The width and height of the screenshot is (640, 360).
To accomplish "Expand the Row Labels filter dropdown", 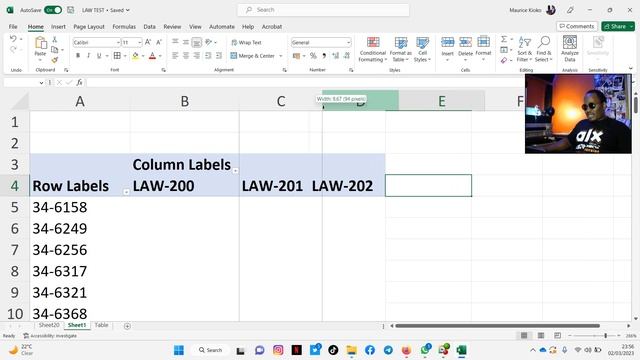I will coord(126,192).
